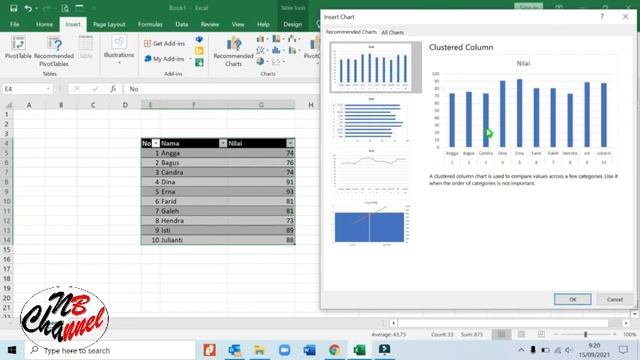
Task: Click the horizontal scrollbar right arrow
Action: 626,323
